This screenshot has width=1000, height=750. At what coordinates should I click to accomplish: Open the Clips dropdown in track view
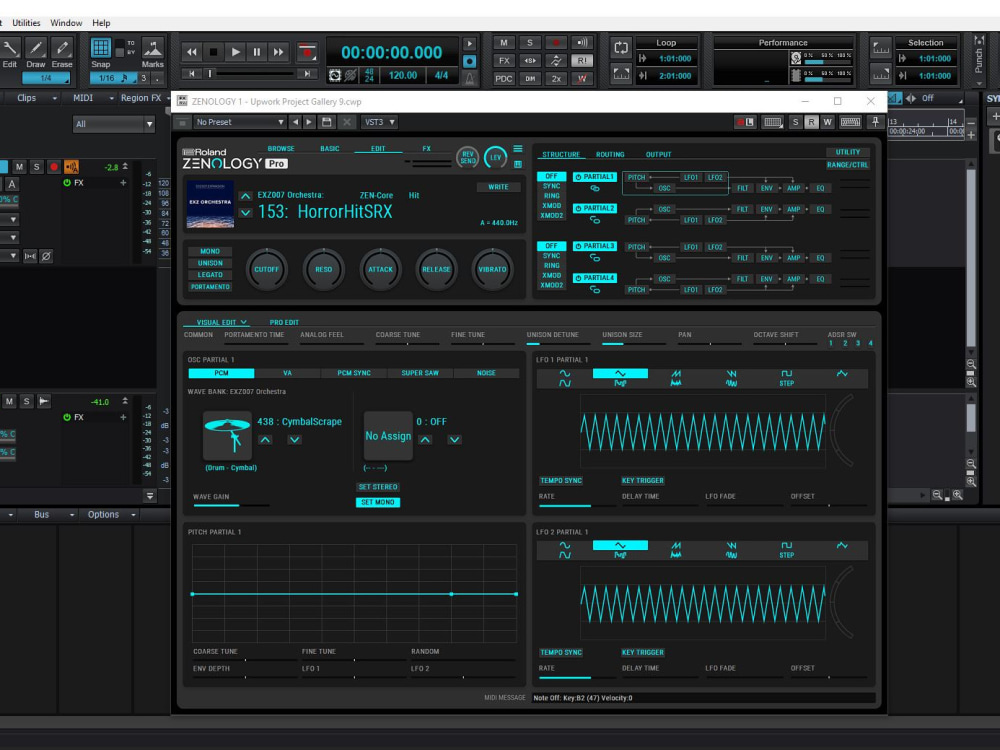coord(36,98)
